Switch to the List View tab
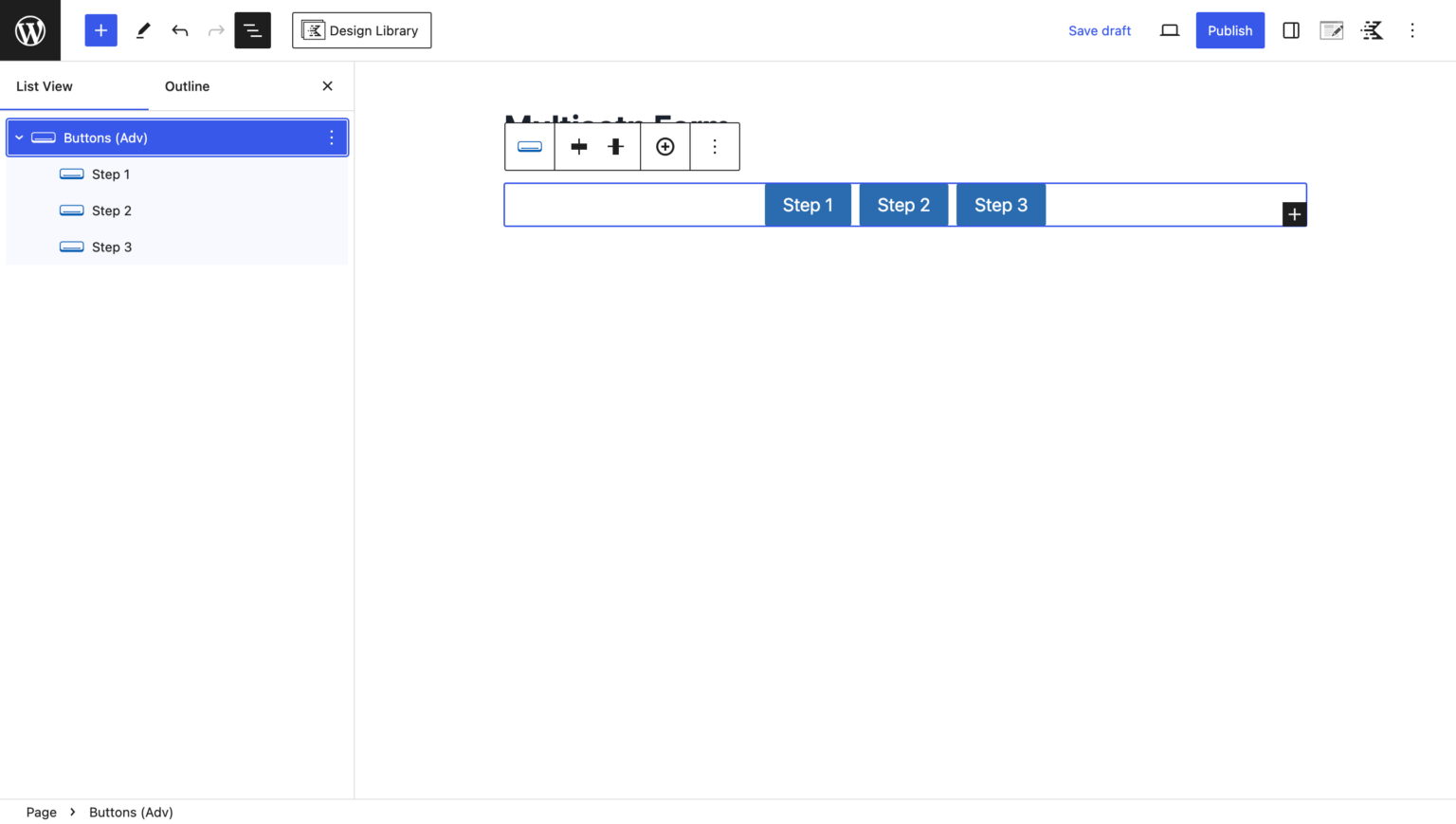The height and width of the screenshot is (824, 1456). point(45,86)
